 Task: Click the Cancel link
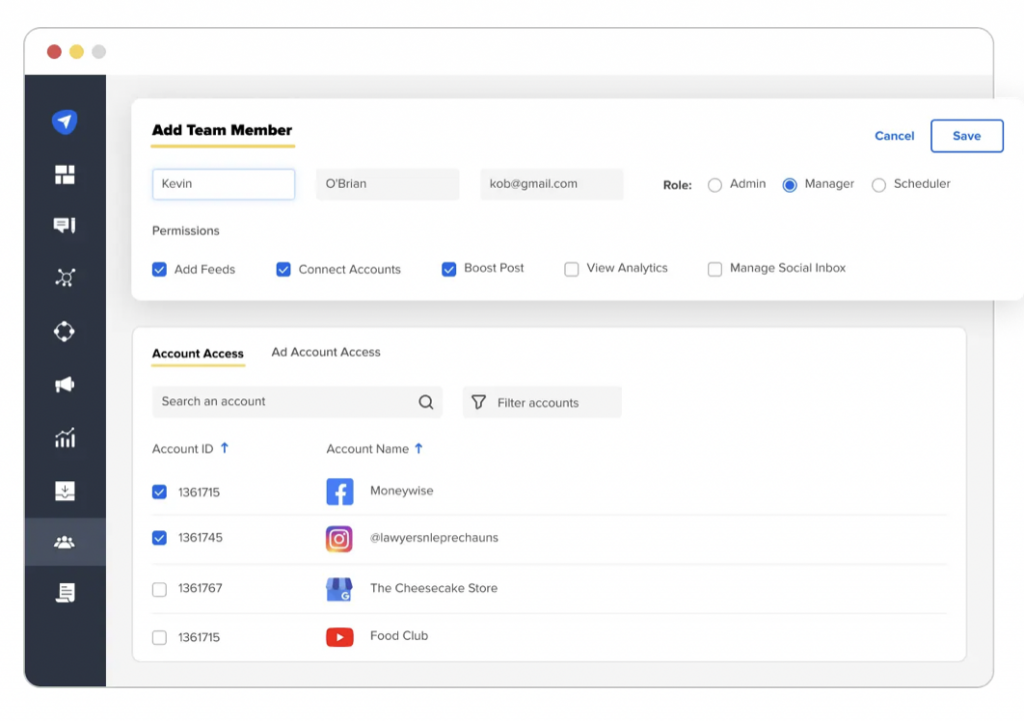pos(894,136)
